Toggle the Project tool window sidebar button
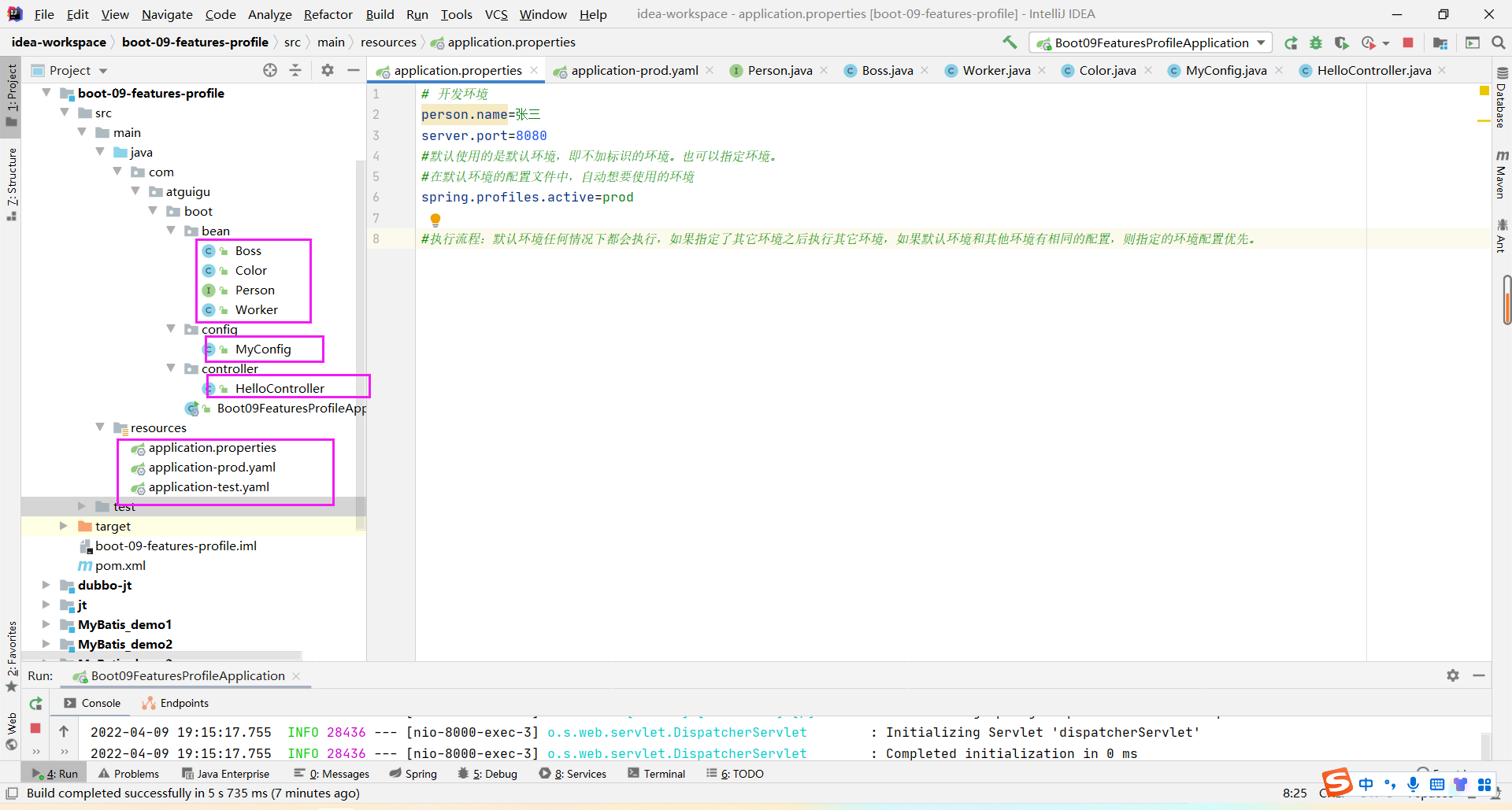1512x810 pixels. pyautogui.click(x=11, y=93)
